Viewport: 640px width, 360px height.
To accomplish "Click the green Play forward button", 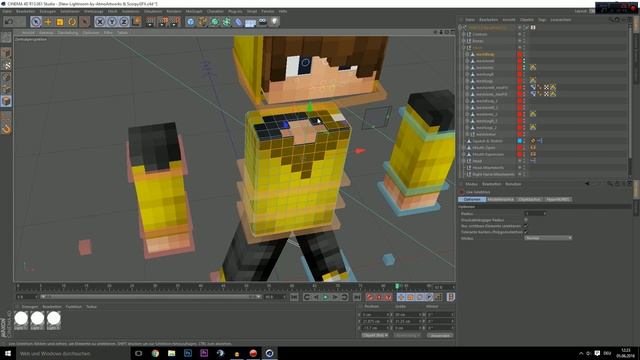I will pyautogui.click(x=325, y=297).
